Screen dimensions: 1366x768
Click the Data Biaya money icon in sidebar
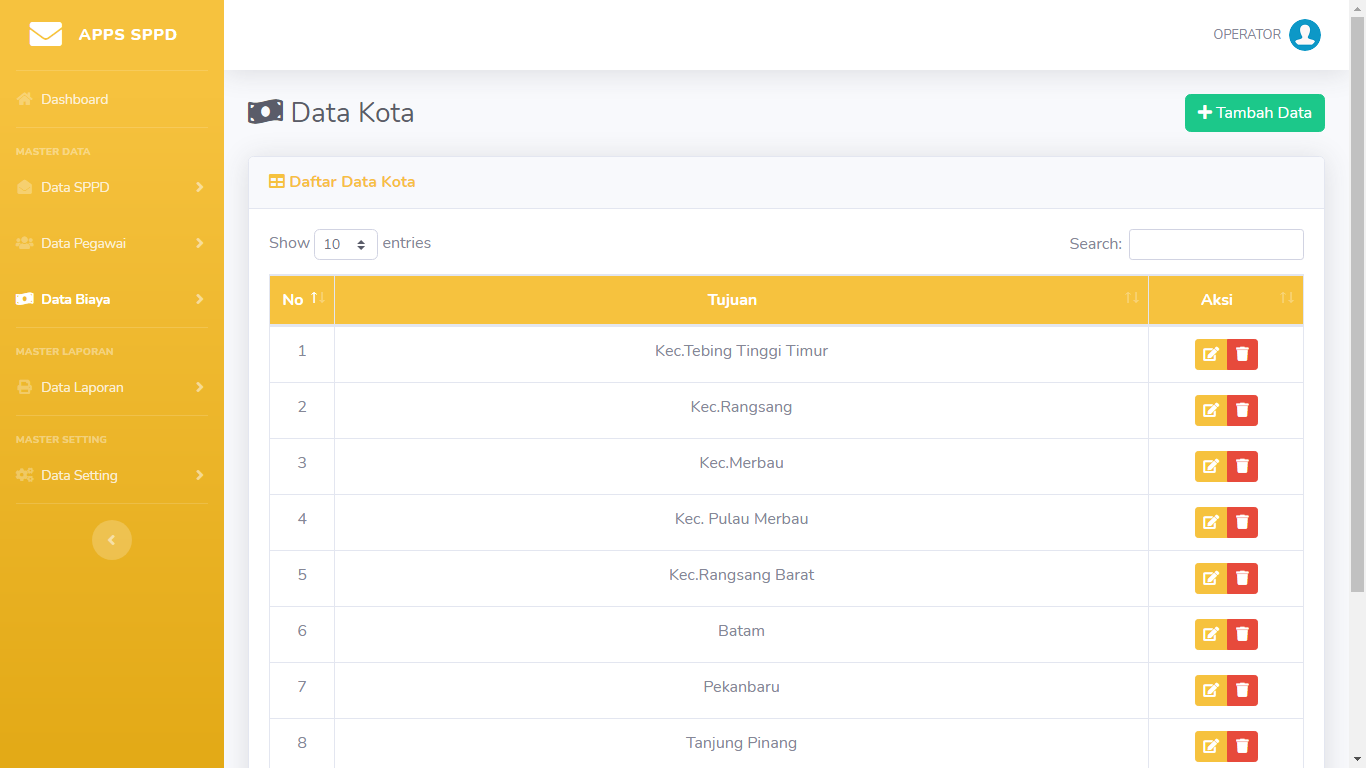tap(25, 299)
